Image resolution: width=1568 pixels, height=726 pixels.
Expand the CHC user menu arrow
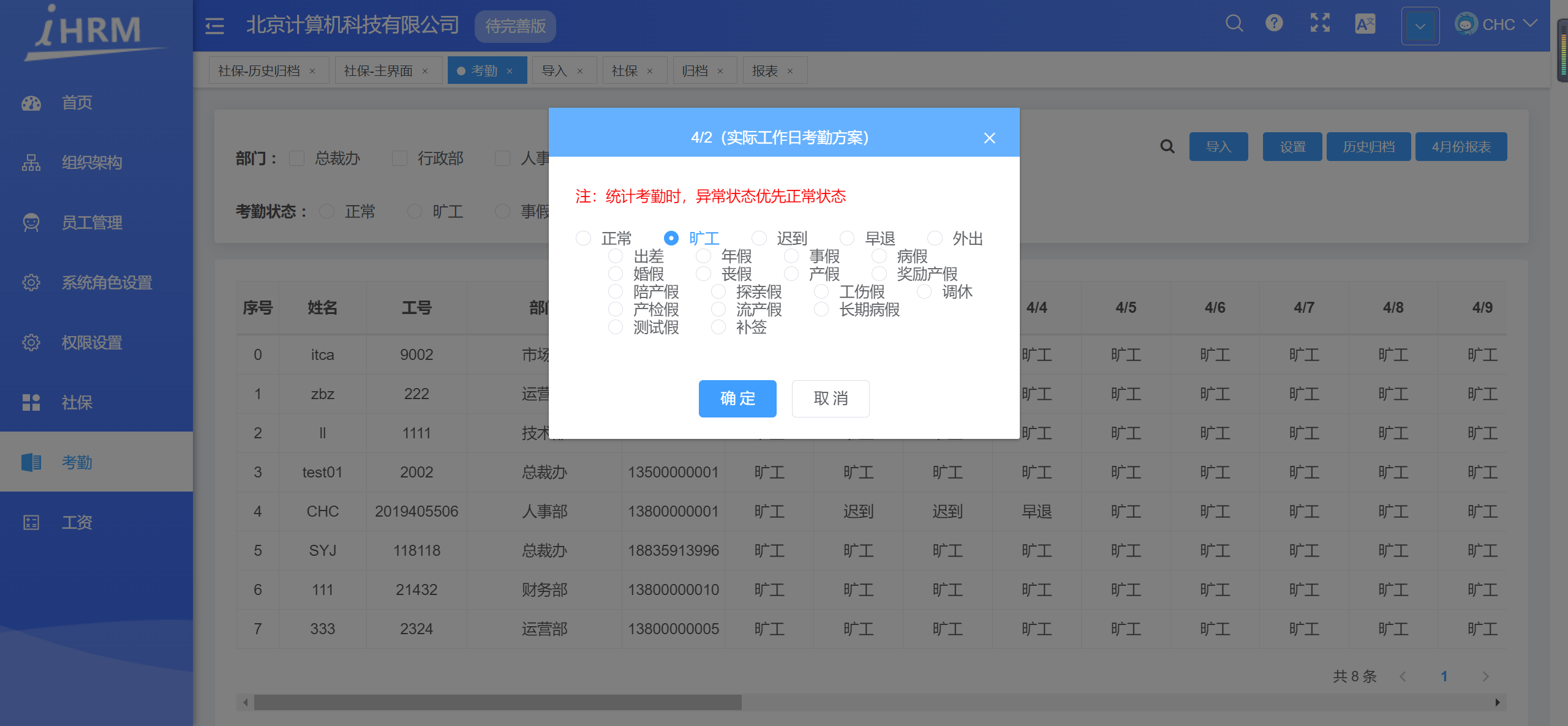coord(1529,24)
